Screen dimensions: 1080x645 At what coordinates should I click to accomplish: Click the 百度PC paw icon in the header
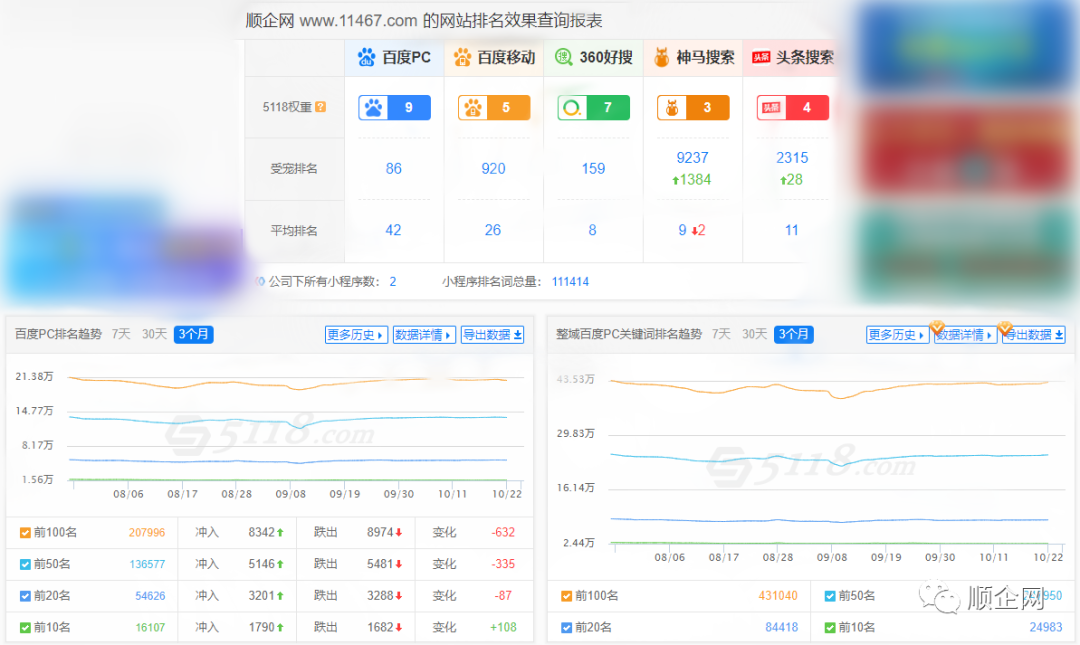tap(366, 57)
